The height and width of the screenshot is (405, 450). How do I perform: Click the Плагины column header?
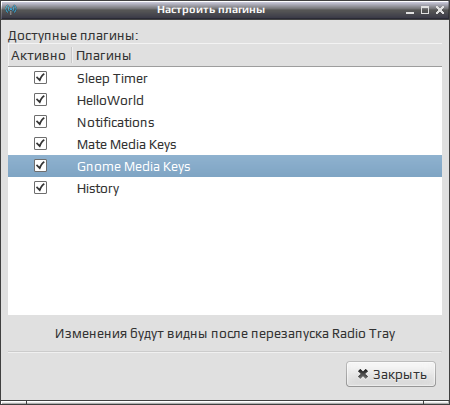click(257, 55)
